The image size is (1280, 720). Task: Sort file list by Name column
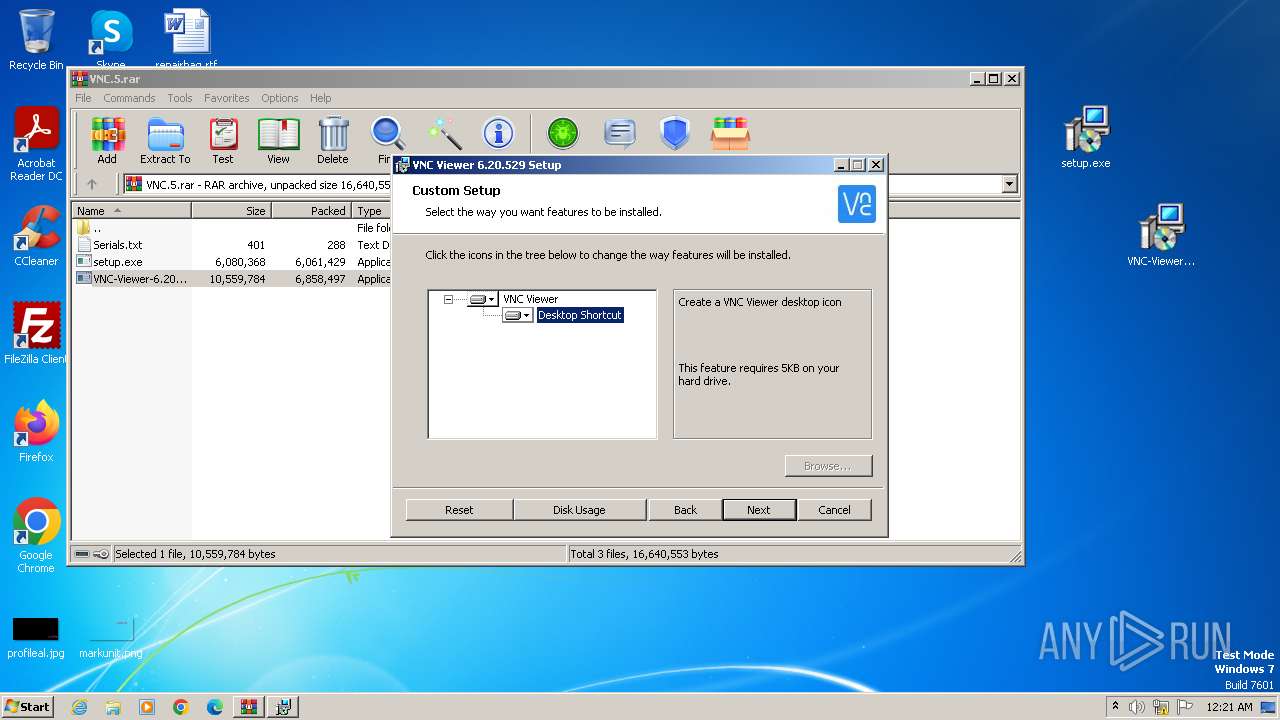coord(131,211)
